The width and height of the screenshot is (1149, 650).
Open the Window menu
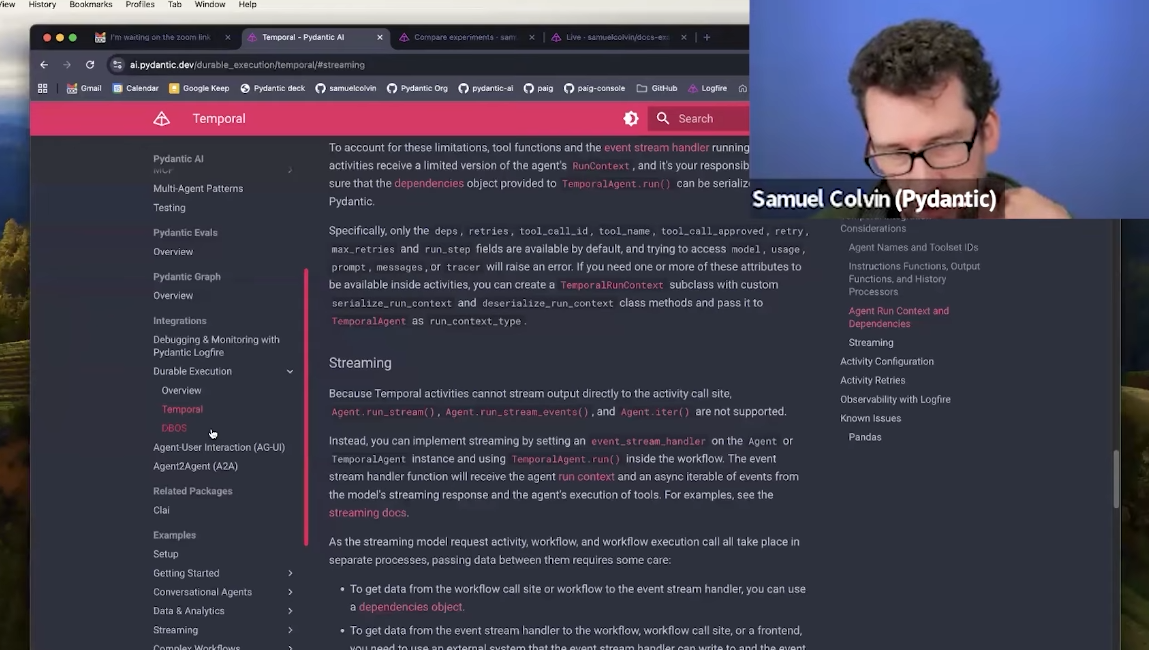[210, 4]
